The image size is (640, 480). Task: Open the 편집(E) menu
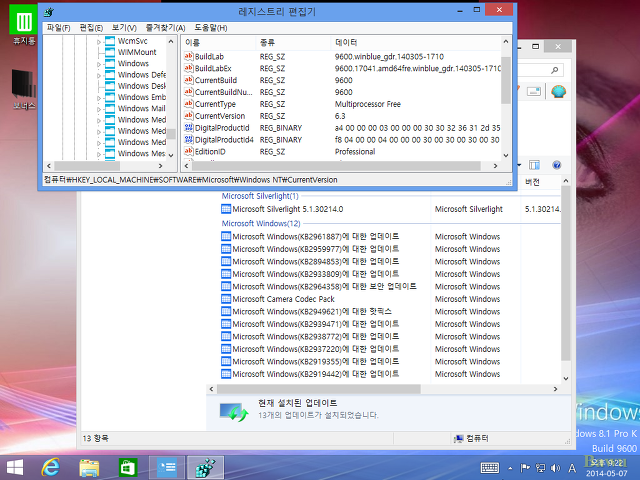(x=91, y=28)
